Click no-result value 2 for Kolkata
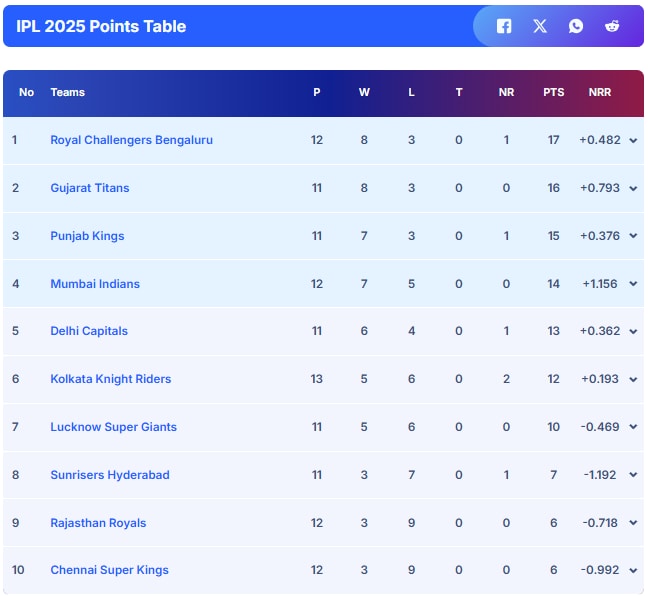 click(506, 379)
